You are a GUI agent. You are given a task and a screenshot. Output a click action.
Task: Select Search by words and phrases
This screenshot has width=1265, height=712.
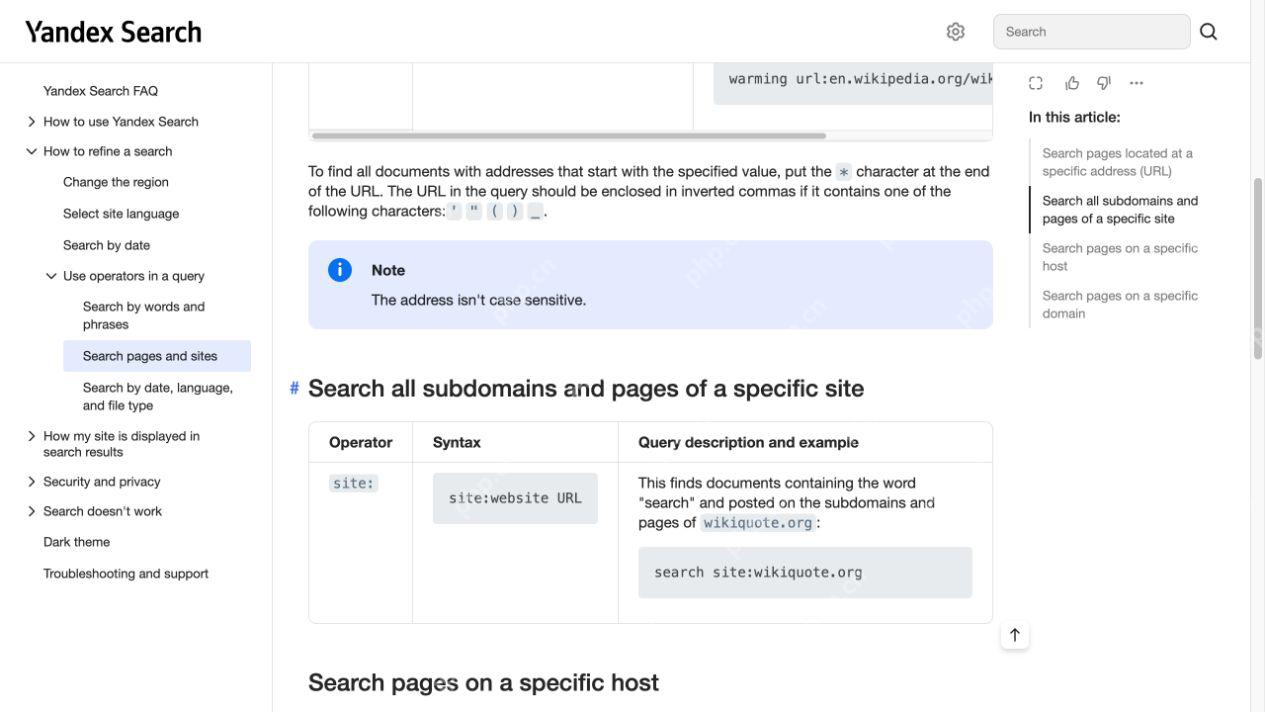click(144, 315)
